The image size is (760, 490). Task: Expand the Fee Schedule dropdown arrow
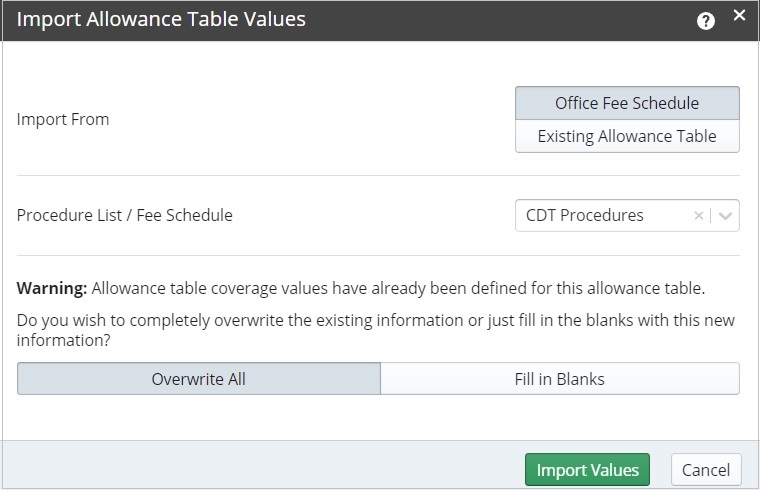[x=726, y=215]
